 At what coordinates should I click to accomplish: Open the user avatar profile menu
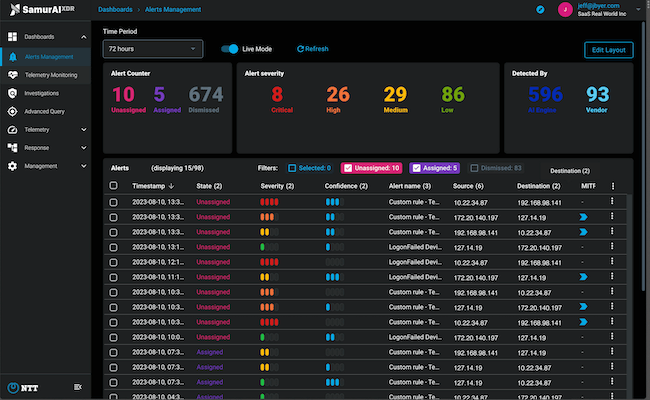(565, 9)
